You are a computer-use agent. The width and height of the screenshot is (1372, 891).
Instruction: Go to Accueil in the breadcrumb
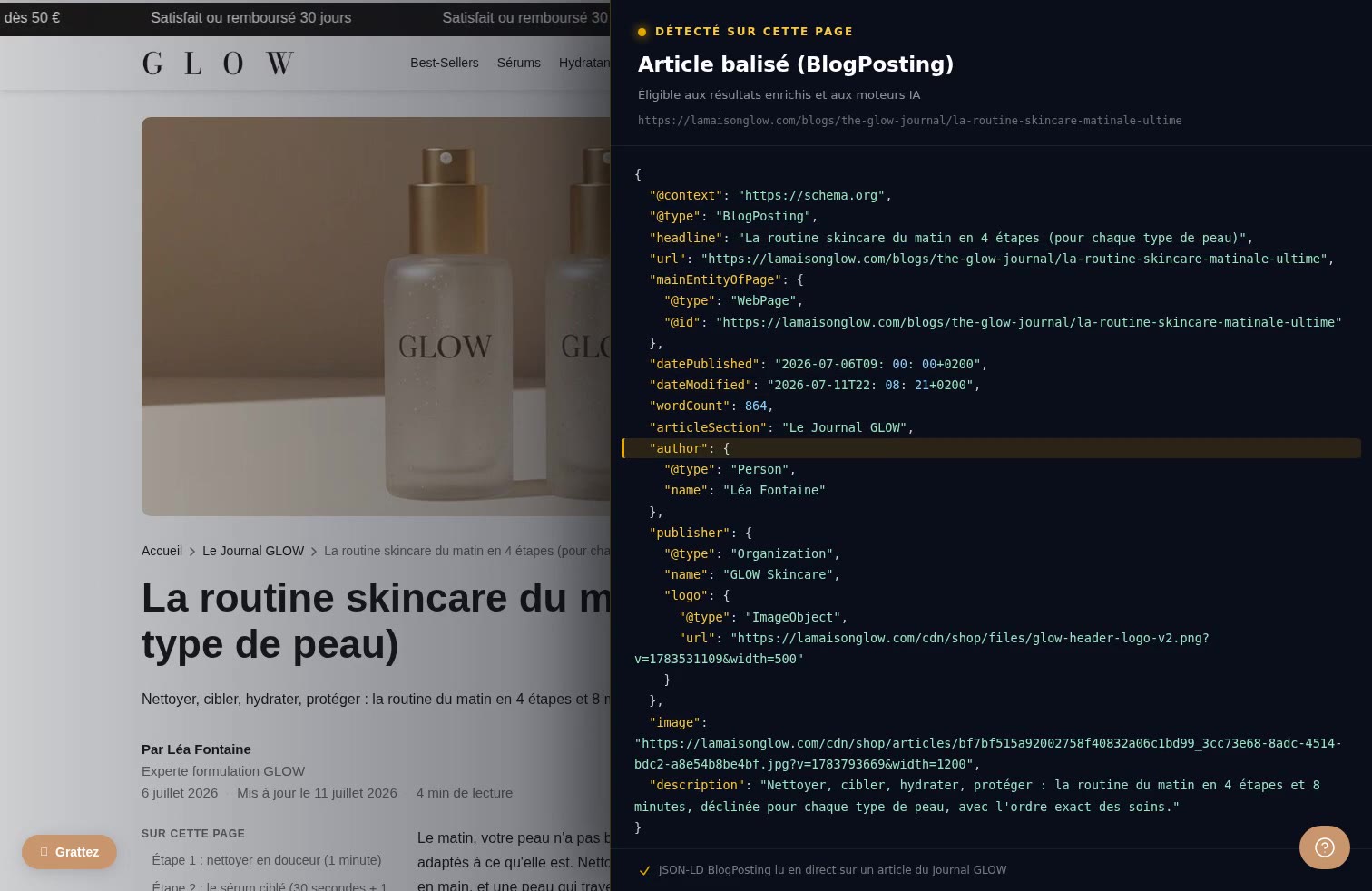click(162, 551)
